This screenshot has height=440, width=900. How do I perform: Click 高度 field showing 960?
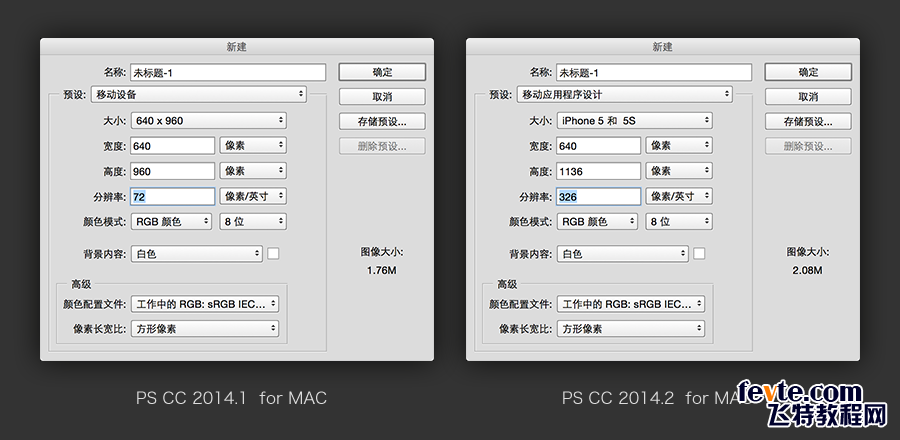(173, 171)
